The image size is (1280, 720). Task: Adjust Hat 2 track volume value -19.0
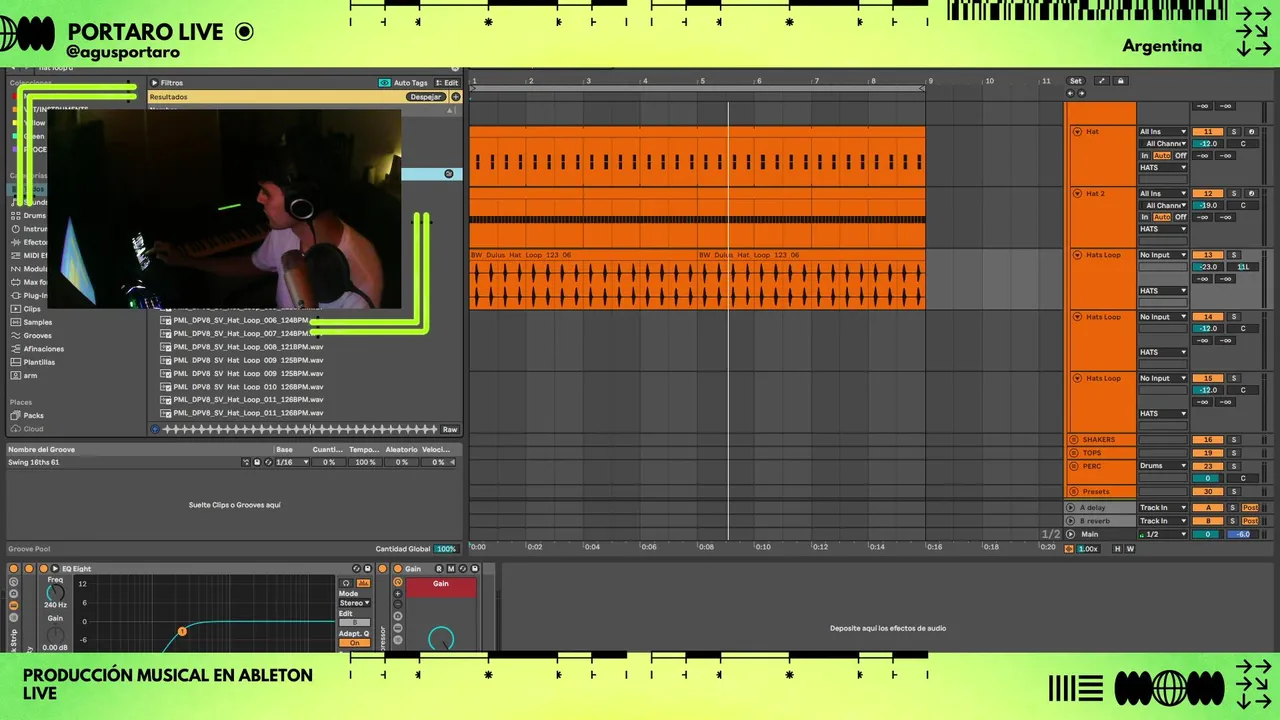1208,205
